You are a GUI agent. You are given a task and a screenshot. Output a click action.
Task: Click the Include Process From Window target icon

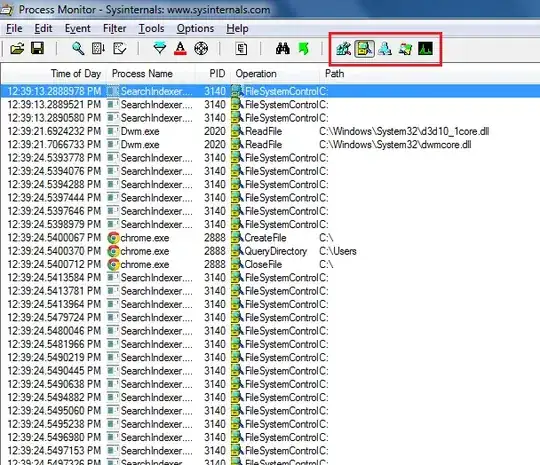[201, 49]
